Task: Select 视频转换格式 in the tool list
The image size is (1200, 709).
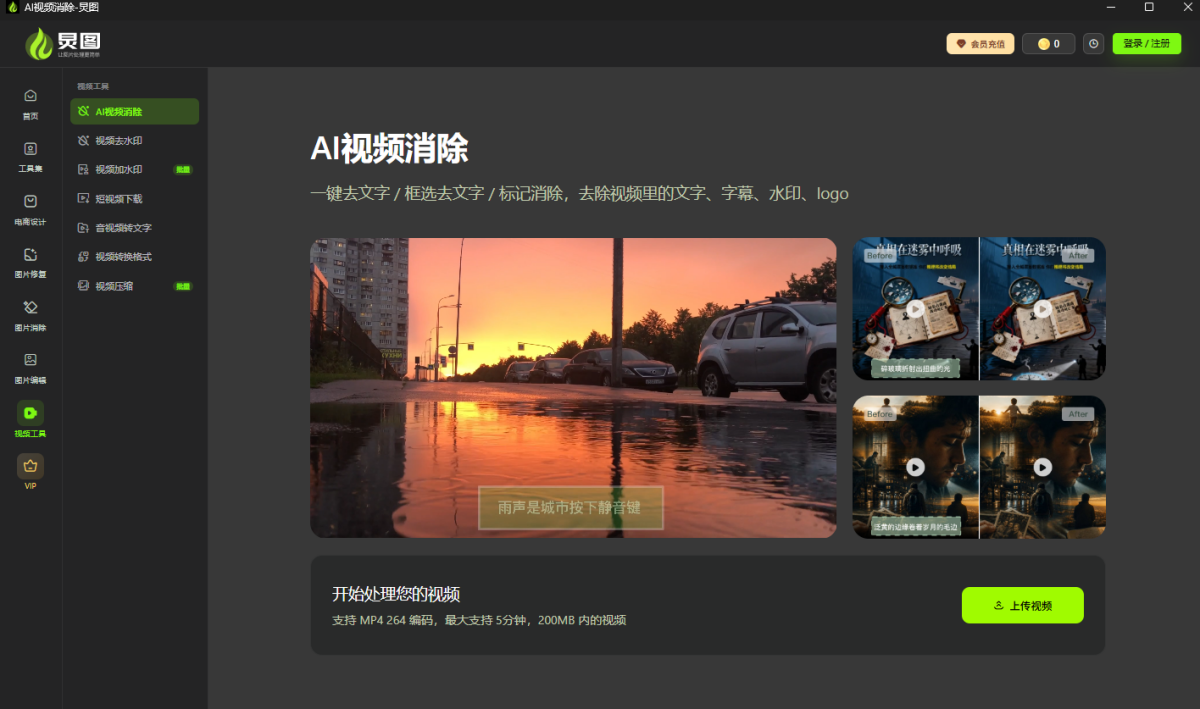Action: click(x=134, y=257)
